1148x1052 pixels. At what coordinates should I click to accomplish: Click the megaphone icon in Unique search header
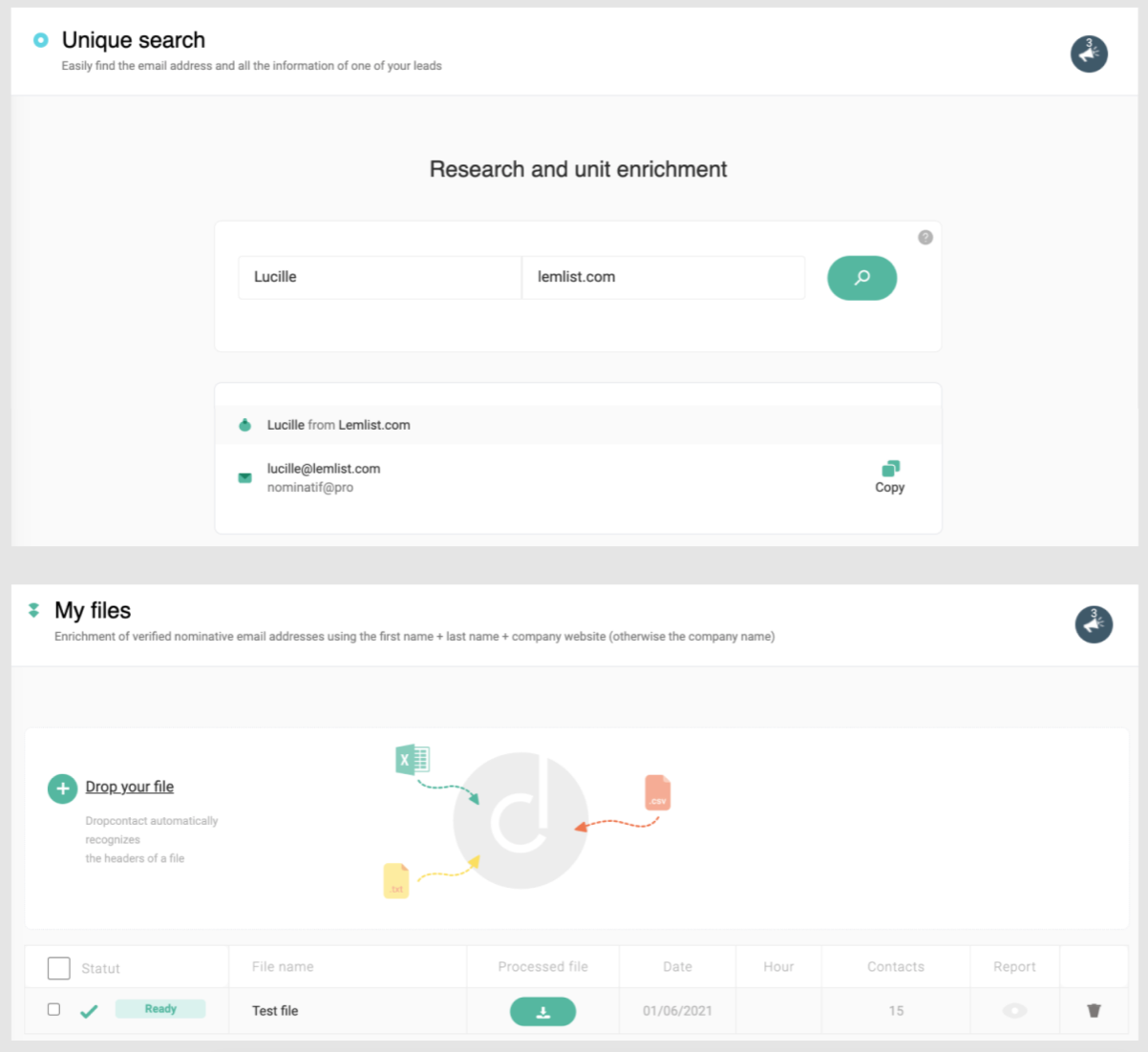[x=1089, y=54]
